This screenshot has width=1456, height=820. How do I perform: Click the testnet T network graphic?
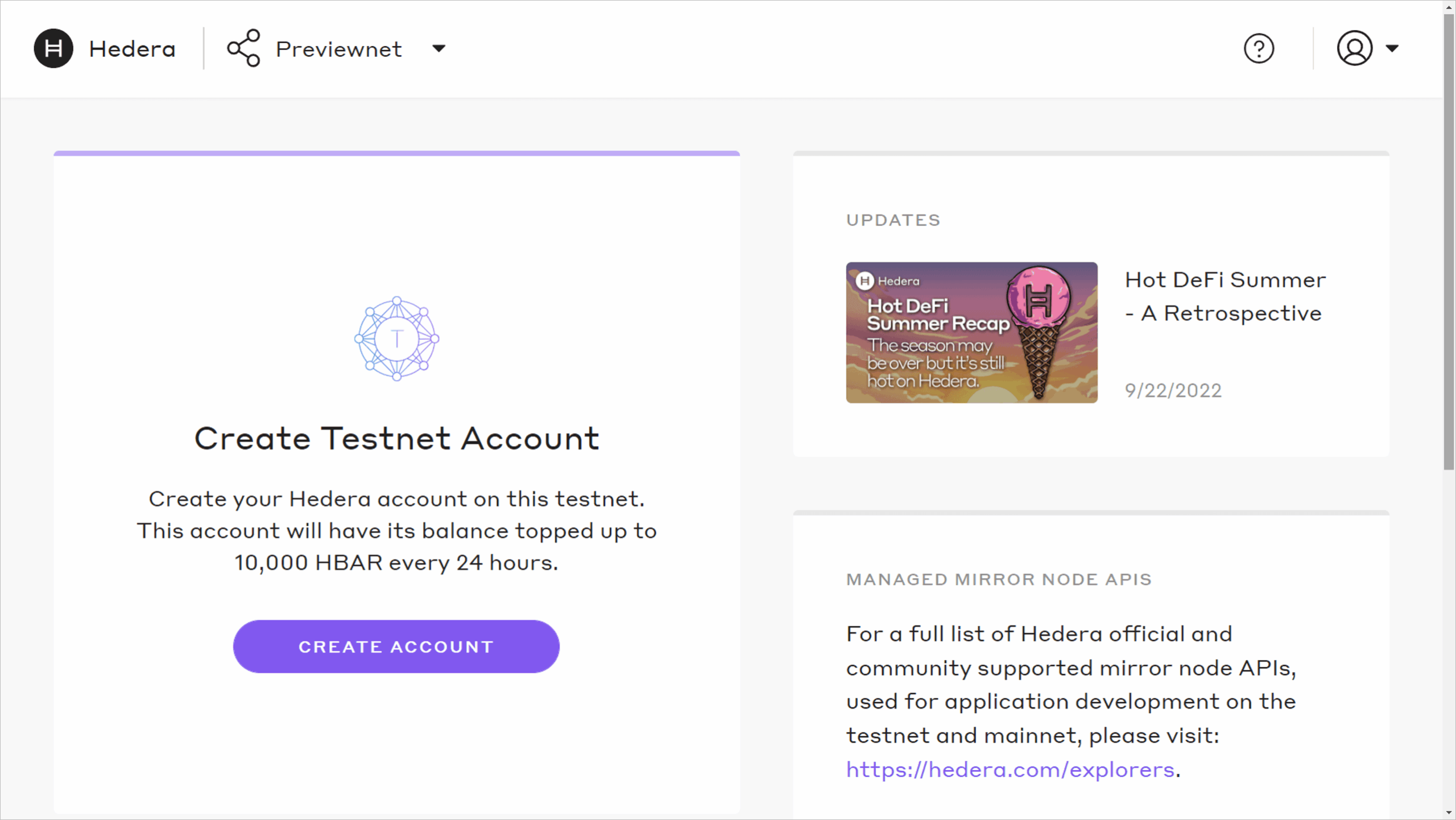click(397, 339)
